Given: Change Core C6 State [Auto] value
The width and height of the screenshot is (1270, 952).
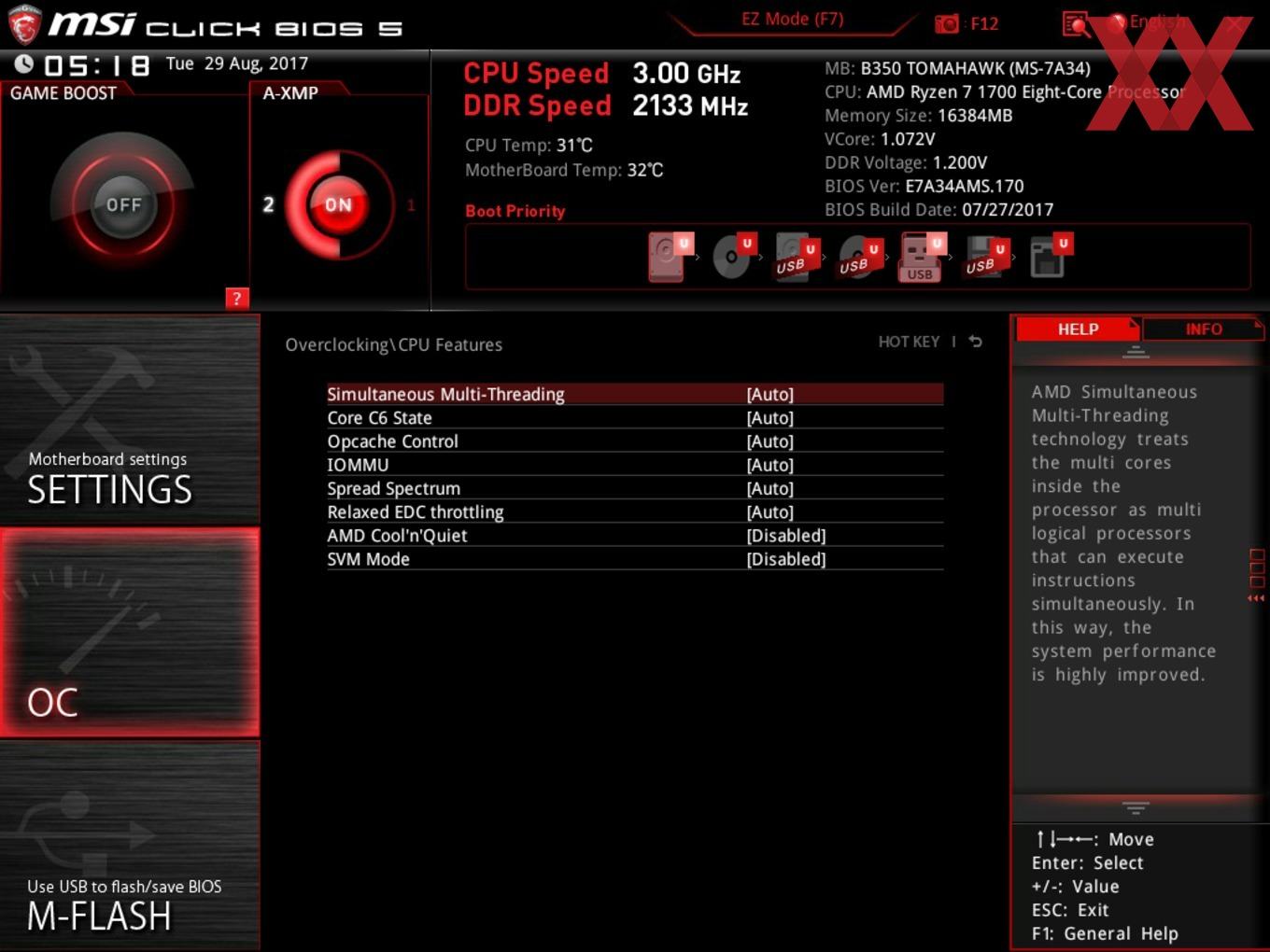Looking at the screenshot, I should click(x=770, y=418).
